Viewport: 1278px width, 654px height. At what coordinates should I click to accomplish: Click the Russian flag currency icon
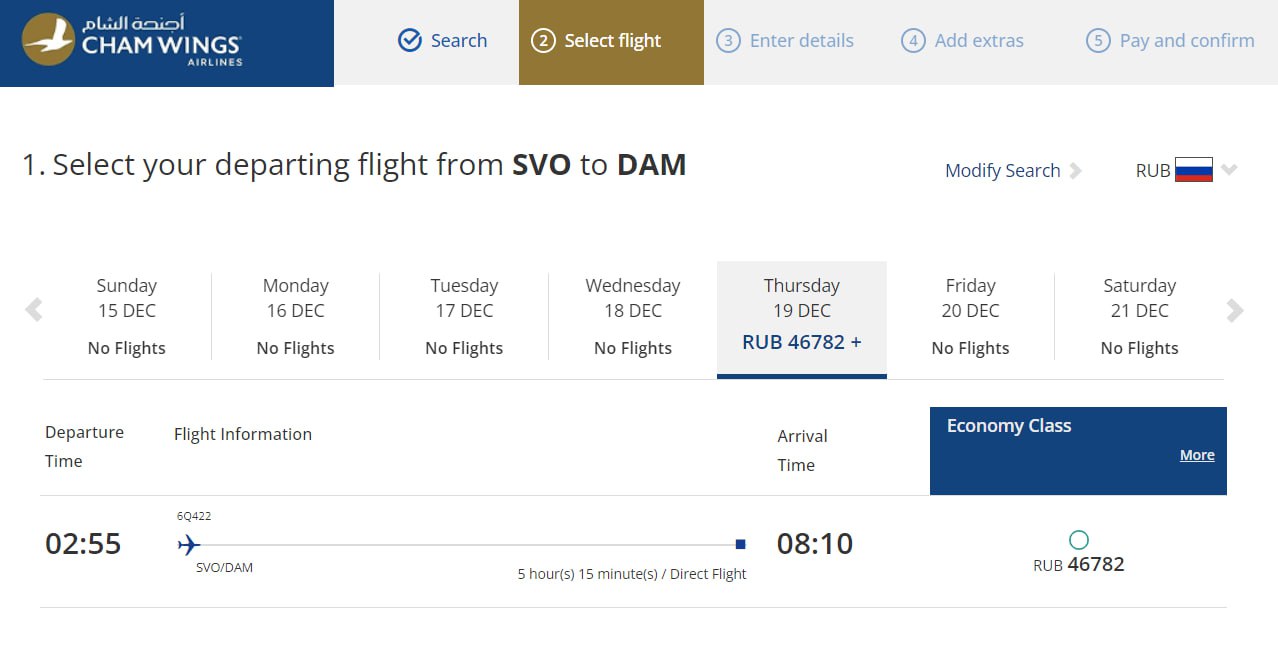1194,170
